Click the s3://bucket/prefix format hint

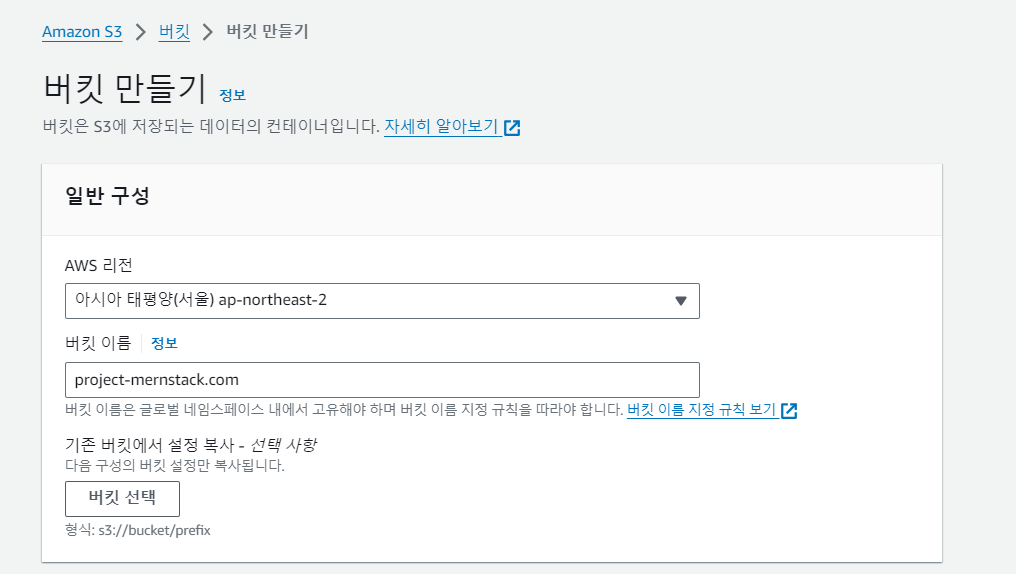point(138,530)
